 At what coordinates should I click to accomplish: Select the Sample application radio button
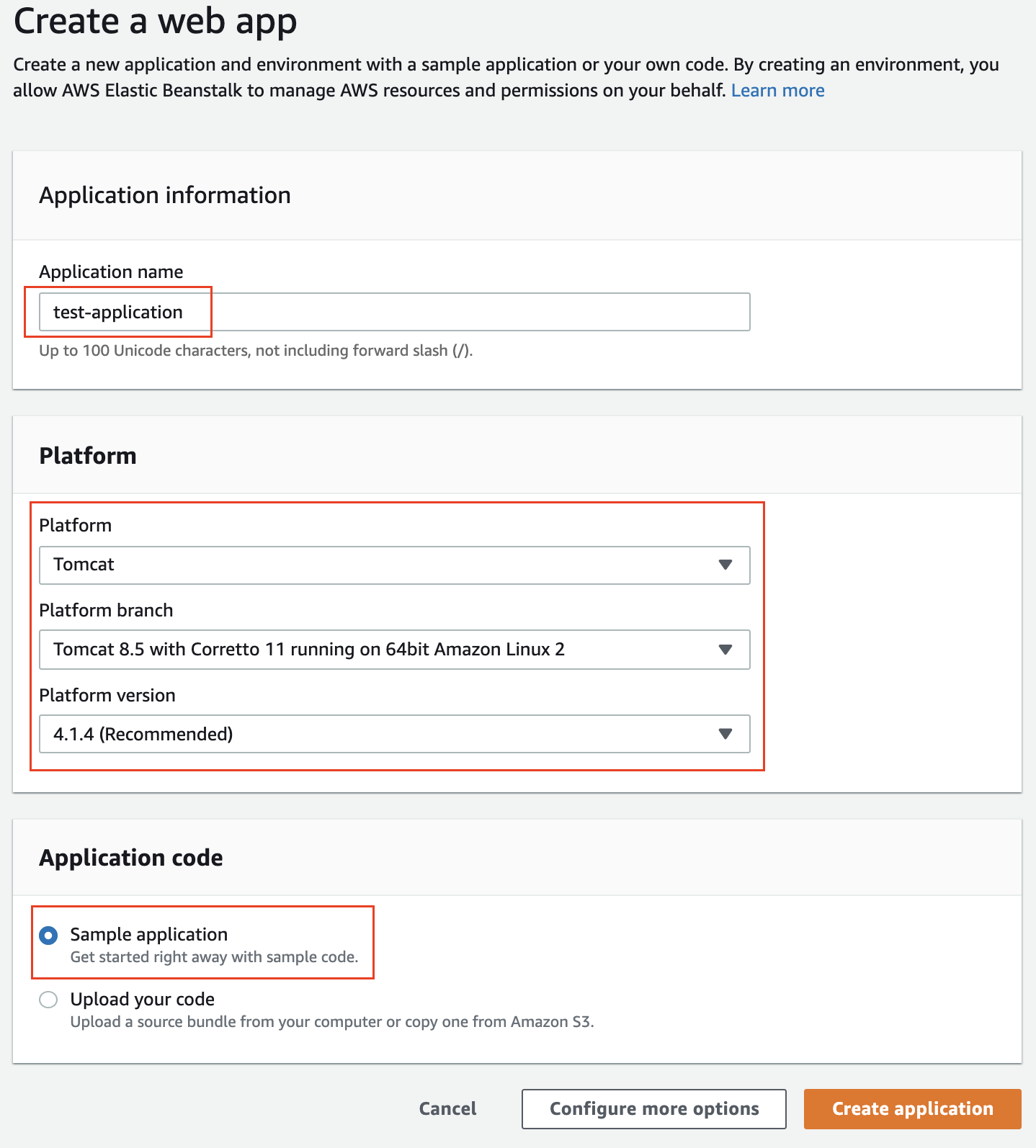[48, 936]
